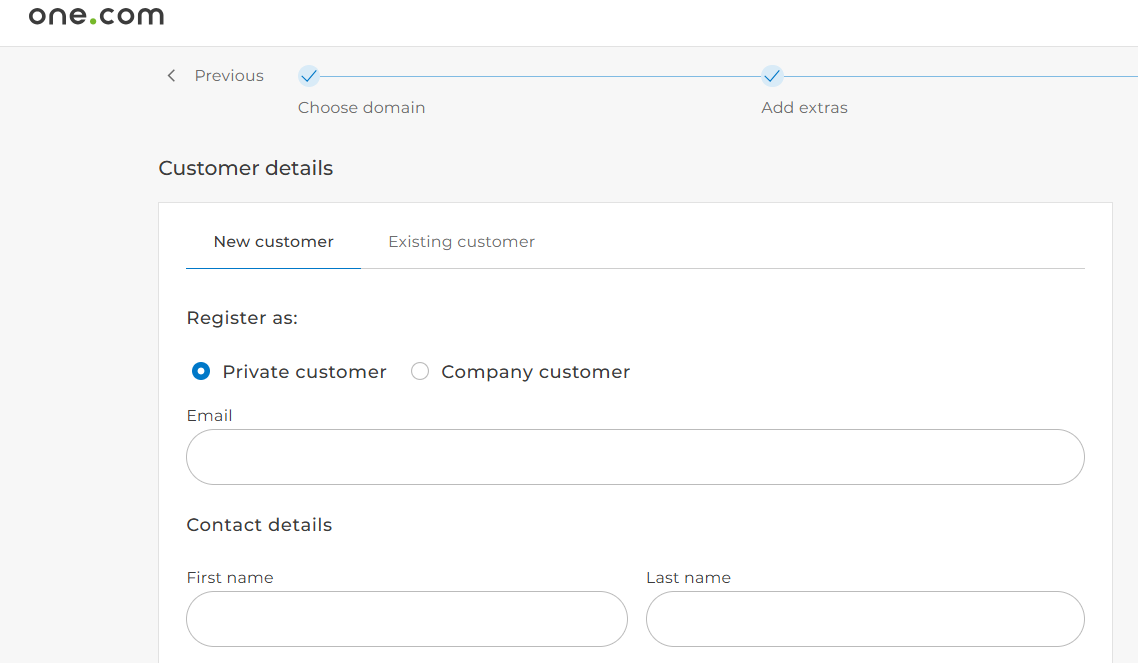Focus the First name input field
1138x663 pixels.
406,619
